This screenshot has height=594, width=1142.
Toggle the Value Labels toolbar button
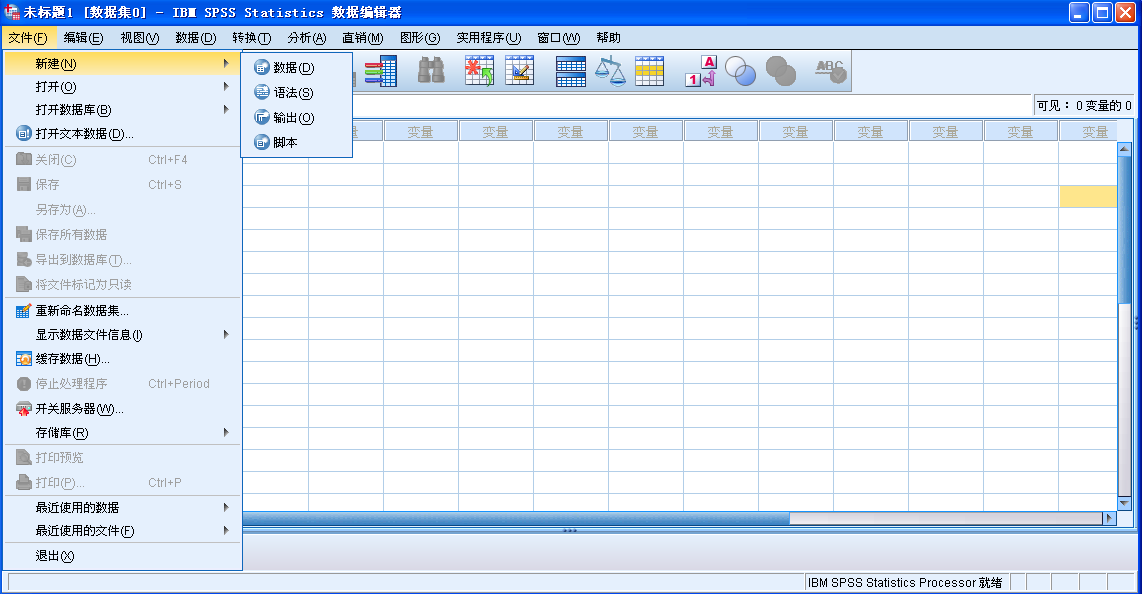[x=700, y=71]
